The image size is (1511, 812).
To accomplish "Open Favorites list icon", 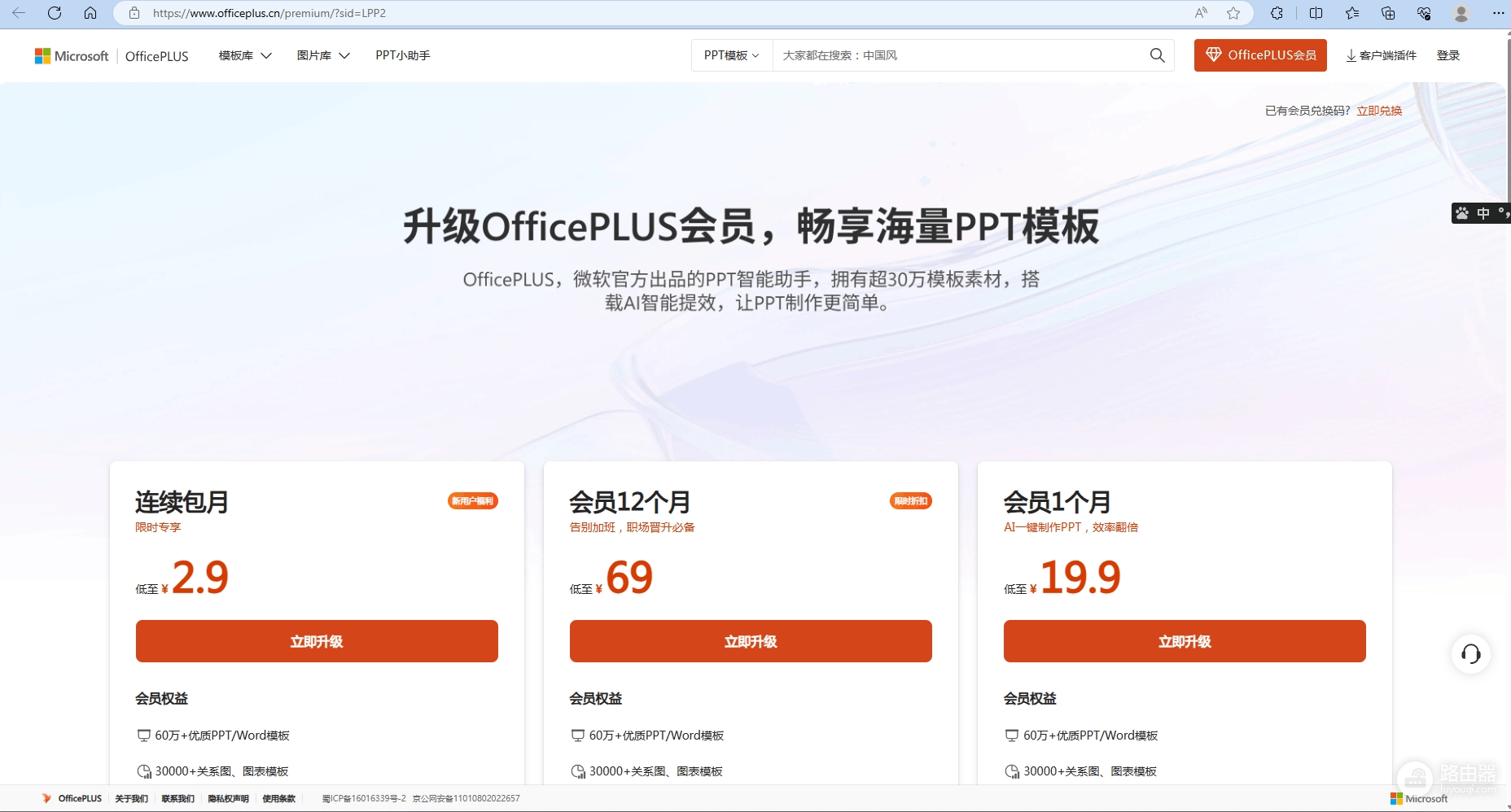I will 1352,13.
